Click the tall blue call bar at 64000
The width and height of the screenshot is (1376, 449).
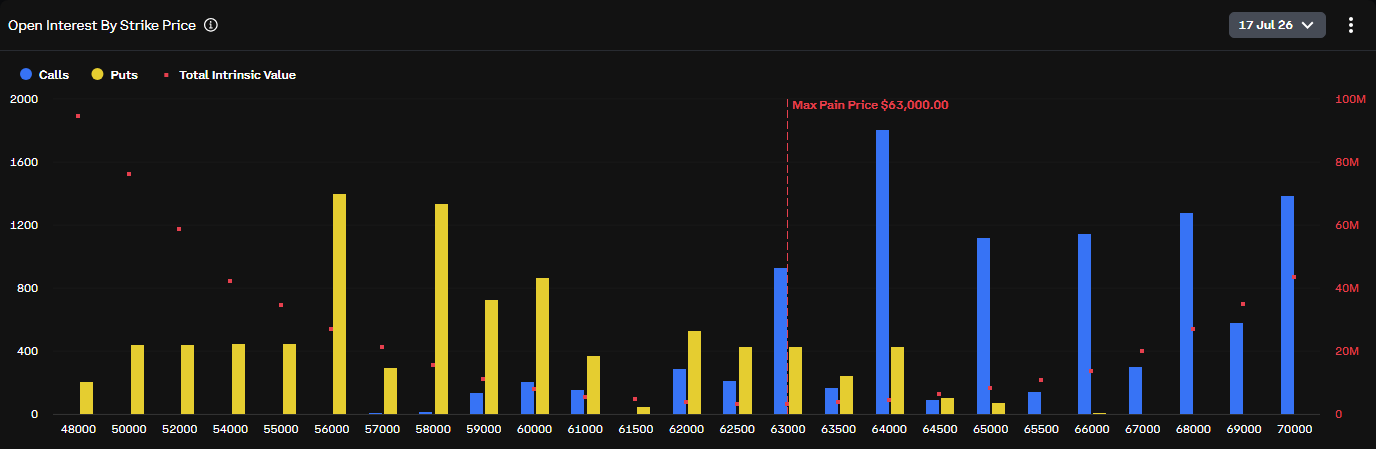point(882,272)
